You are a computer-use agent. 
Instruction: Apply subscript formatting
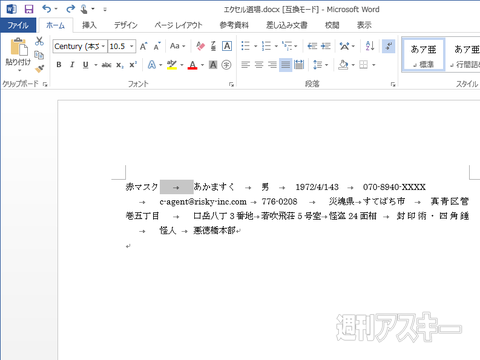120,65
